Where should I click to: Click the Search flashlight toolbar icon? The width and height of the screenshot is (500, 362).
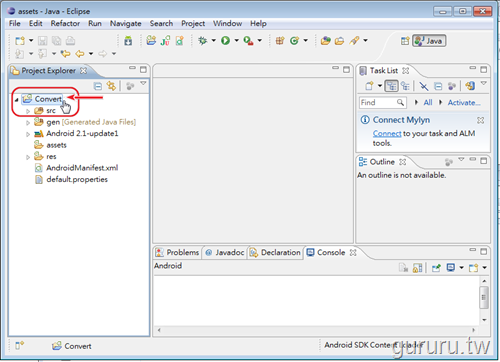[x=354, y=41]
